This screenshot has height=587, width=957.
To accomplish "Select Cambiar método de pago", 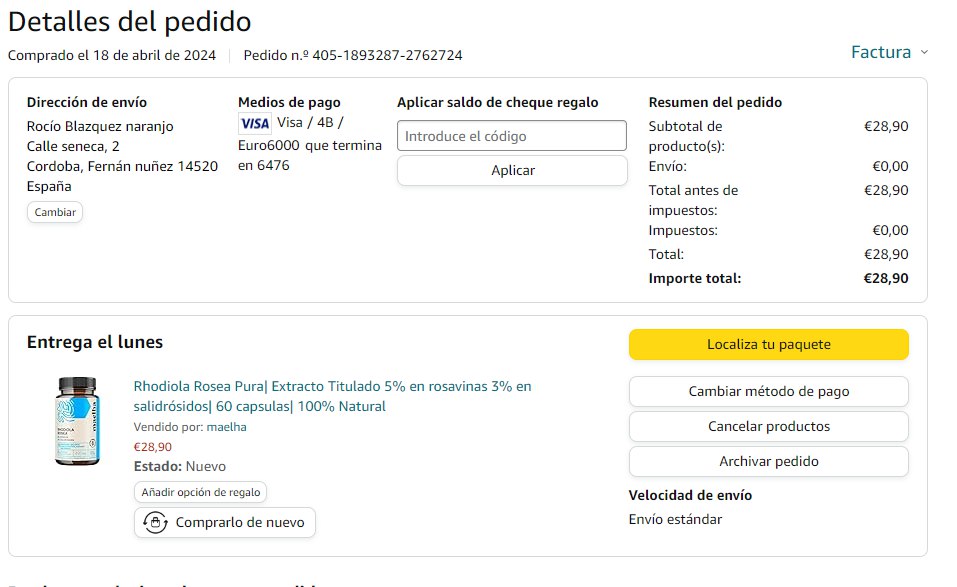I will (x=768, y=392).
